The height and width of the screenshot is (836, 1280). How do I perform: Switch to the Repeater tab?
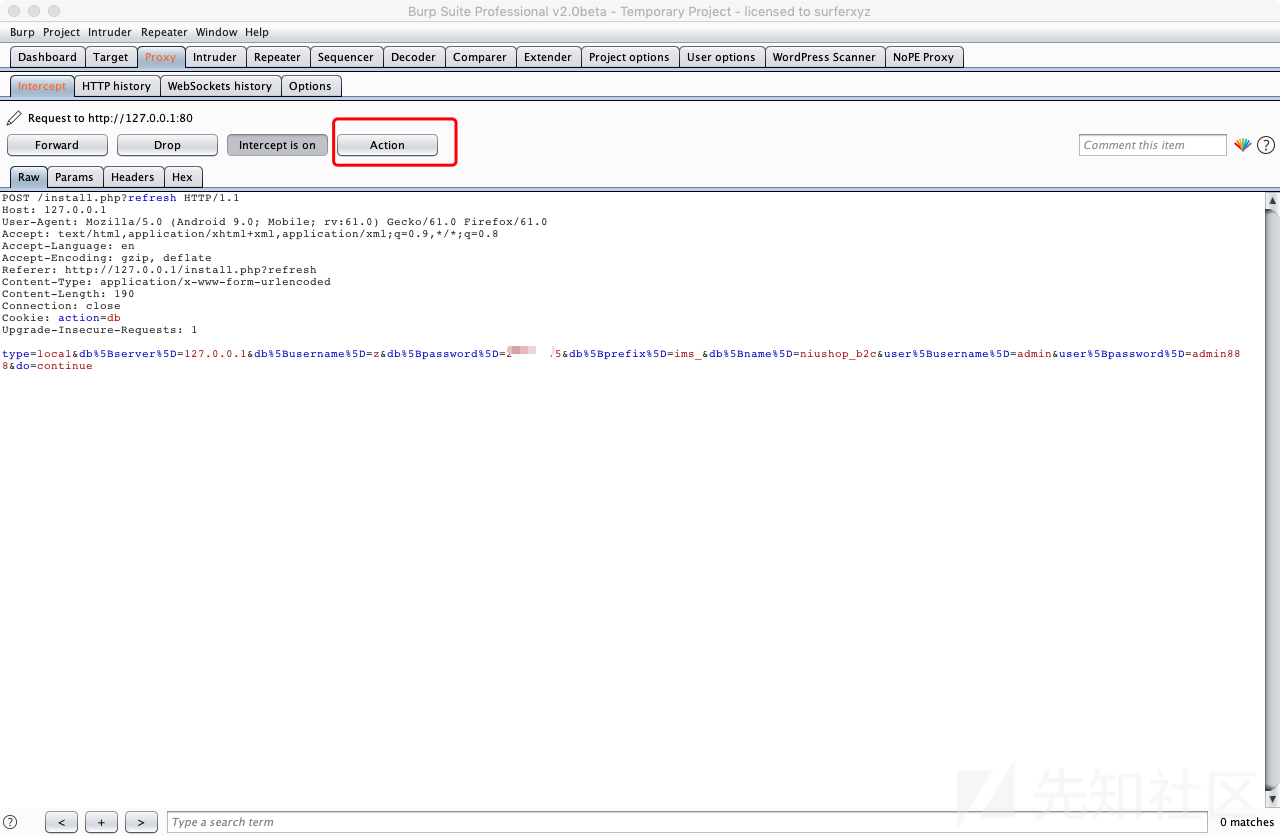tap(277, 57)
